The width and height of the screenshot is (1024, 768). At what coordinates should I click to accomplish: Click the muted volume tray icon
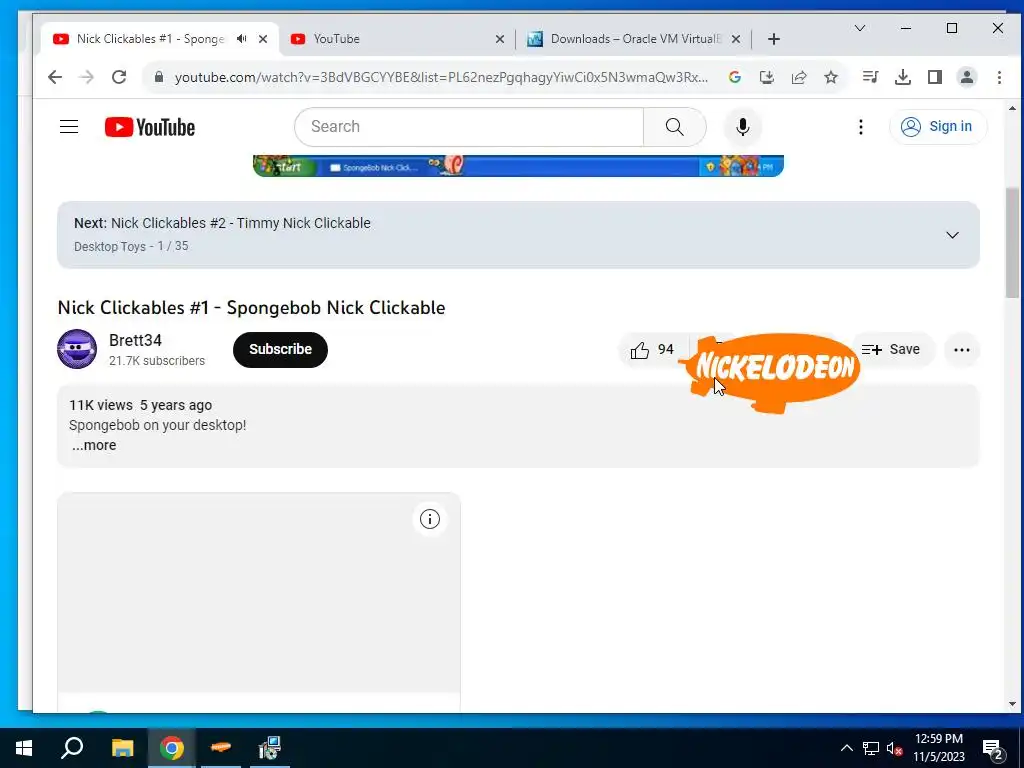894,748
